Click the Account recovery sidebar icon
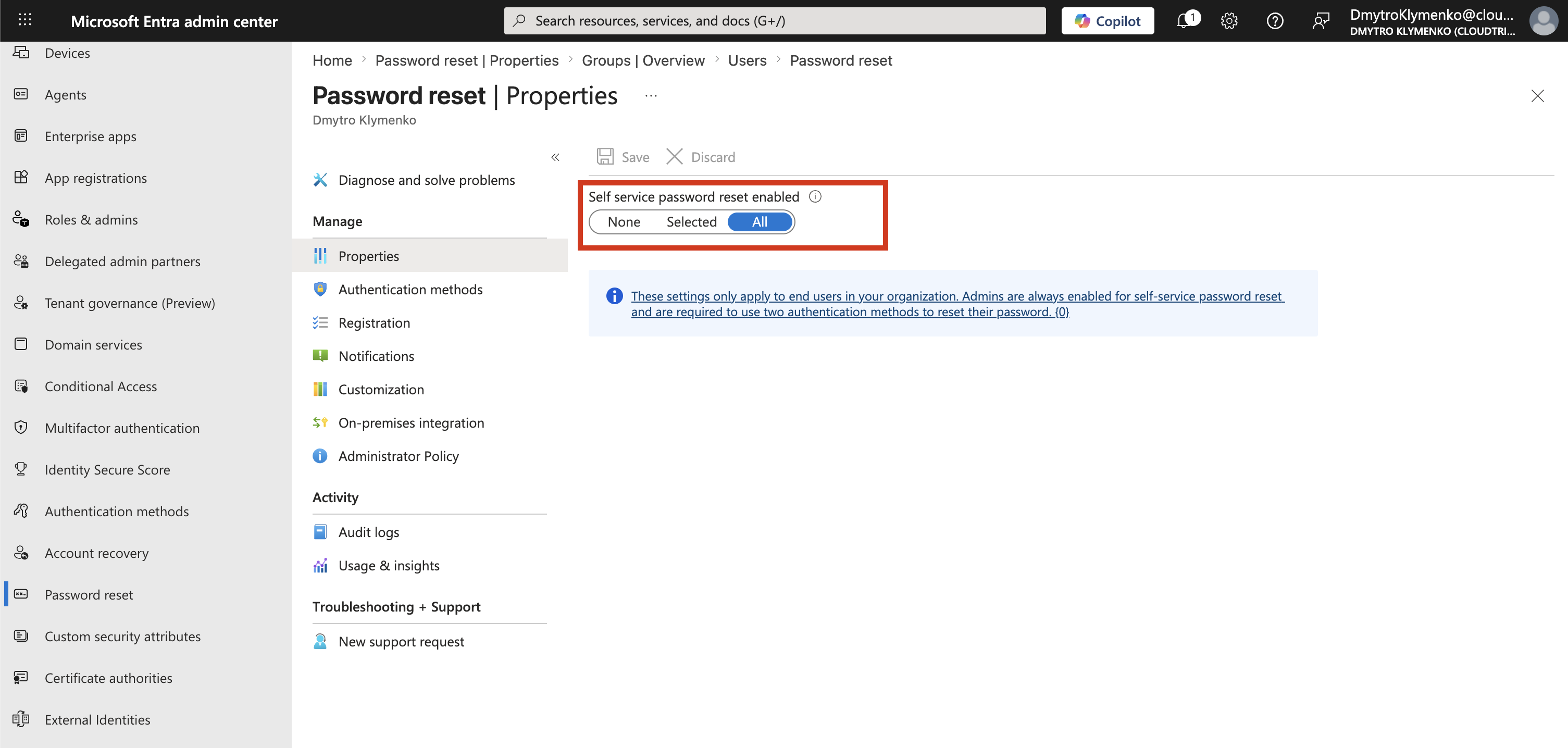 21,553
